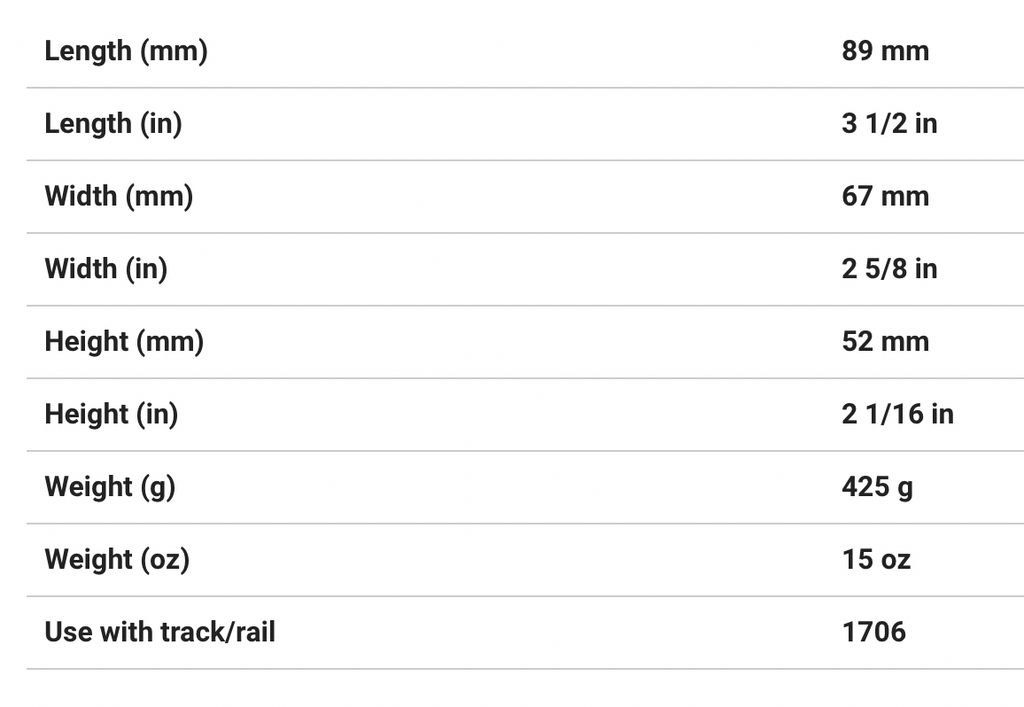Click the Weight (g) row label
1024x707 pixels.
point(110,487)
